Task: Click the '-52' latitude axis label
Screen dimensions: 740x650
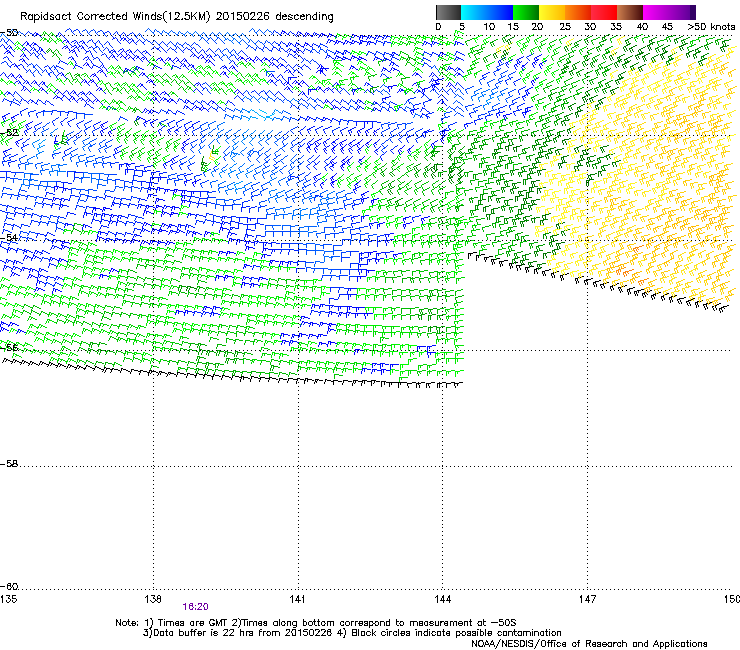Action: tap(9, 133)
